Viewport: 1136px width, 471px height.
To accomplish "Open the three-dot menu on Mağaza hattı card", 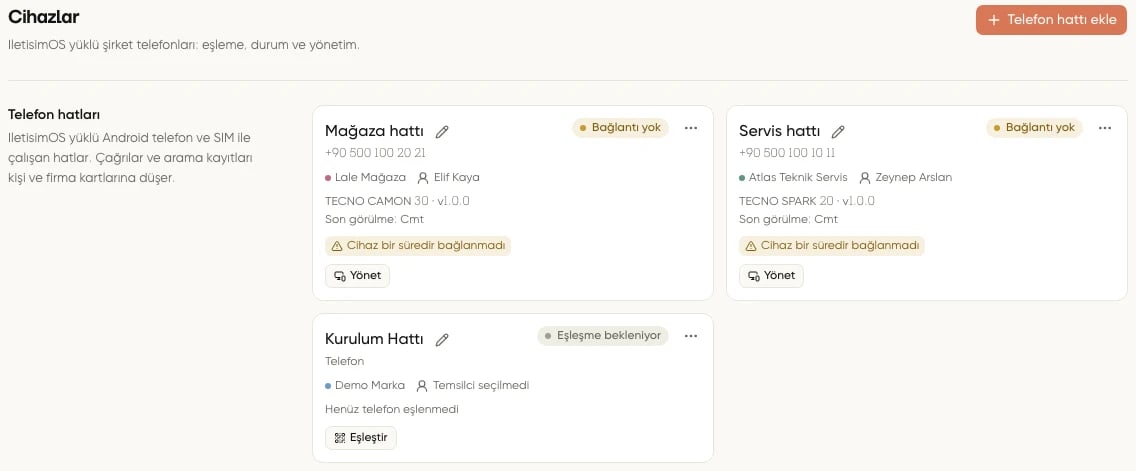I will point(690,128).
